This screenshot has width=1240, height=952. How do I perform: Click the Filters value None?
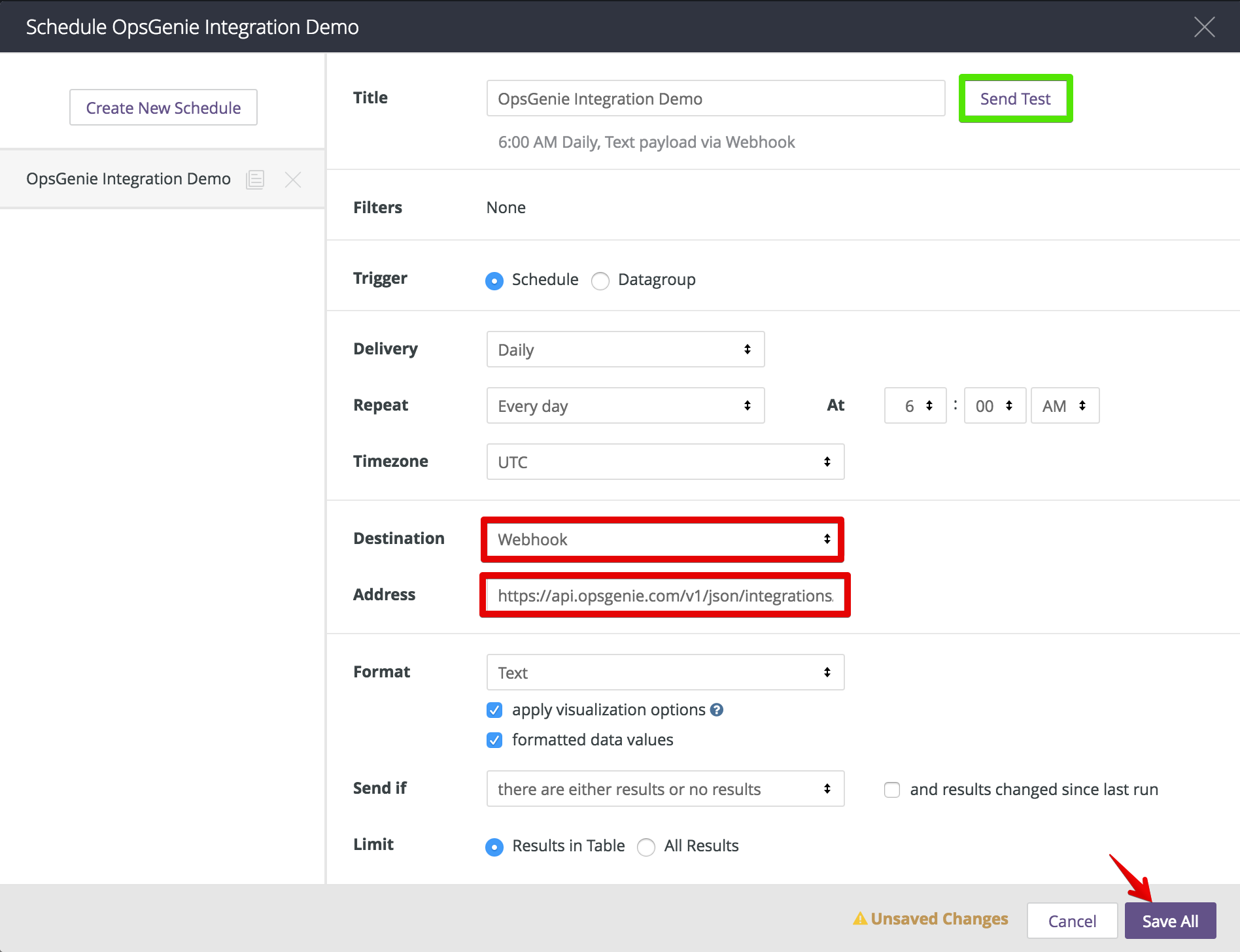coord(506,208)
